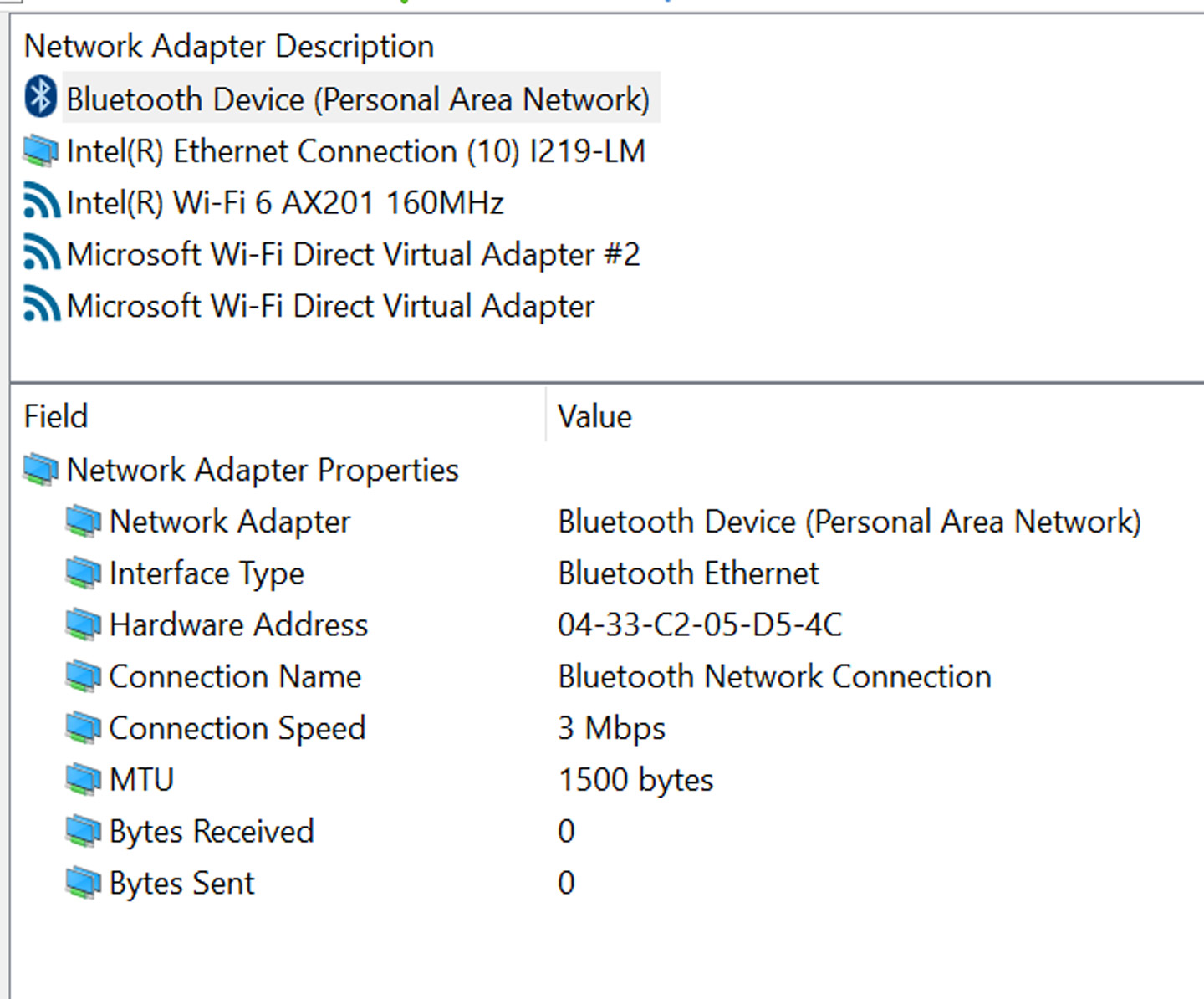Click the Network Adapter Description column header

229,46
